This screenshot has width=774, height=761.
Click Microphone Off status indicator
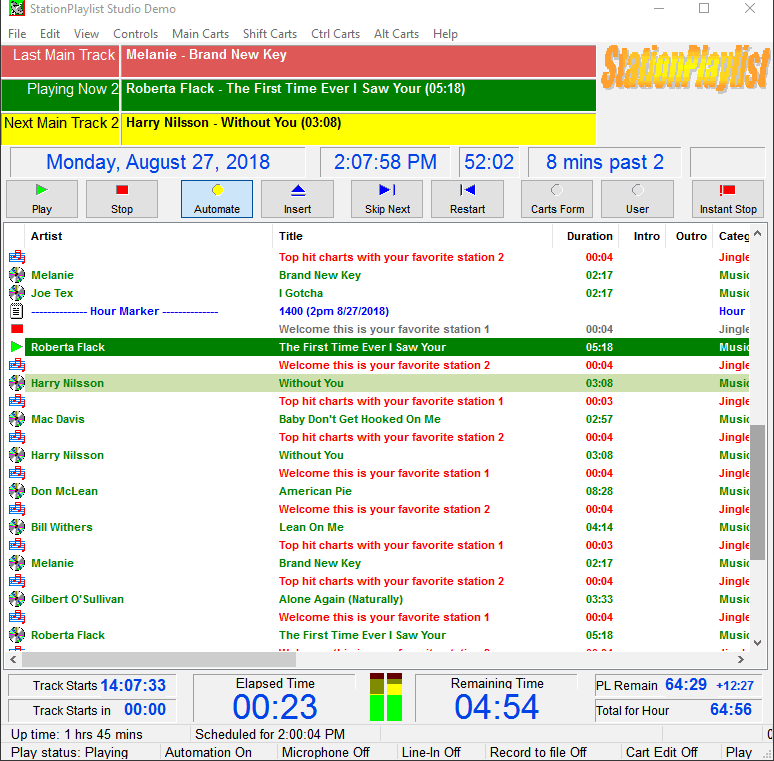tap(326, 752)
